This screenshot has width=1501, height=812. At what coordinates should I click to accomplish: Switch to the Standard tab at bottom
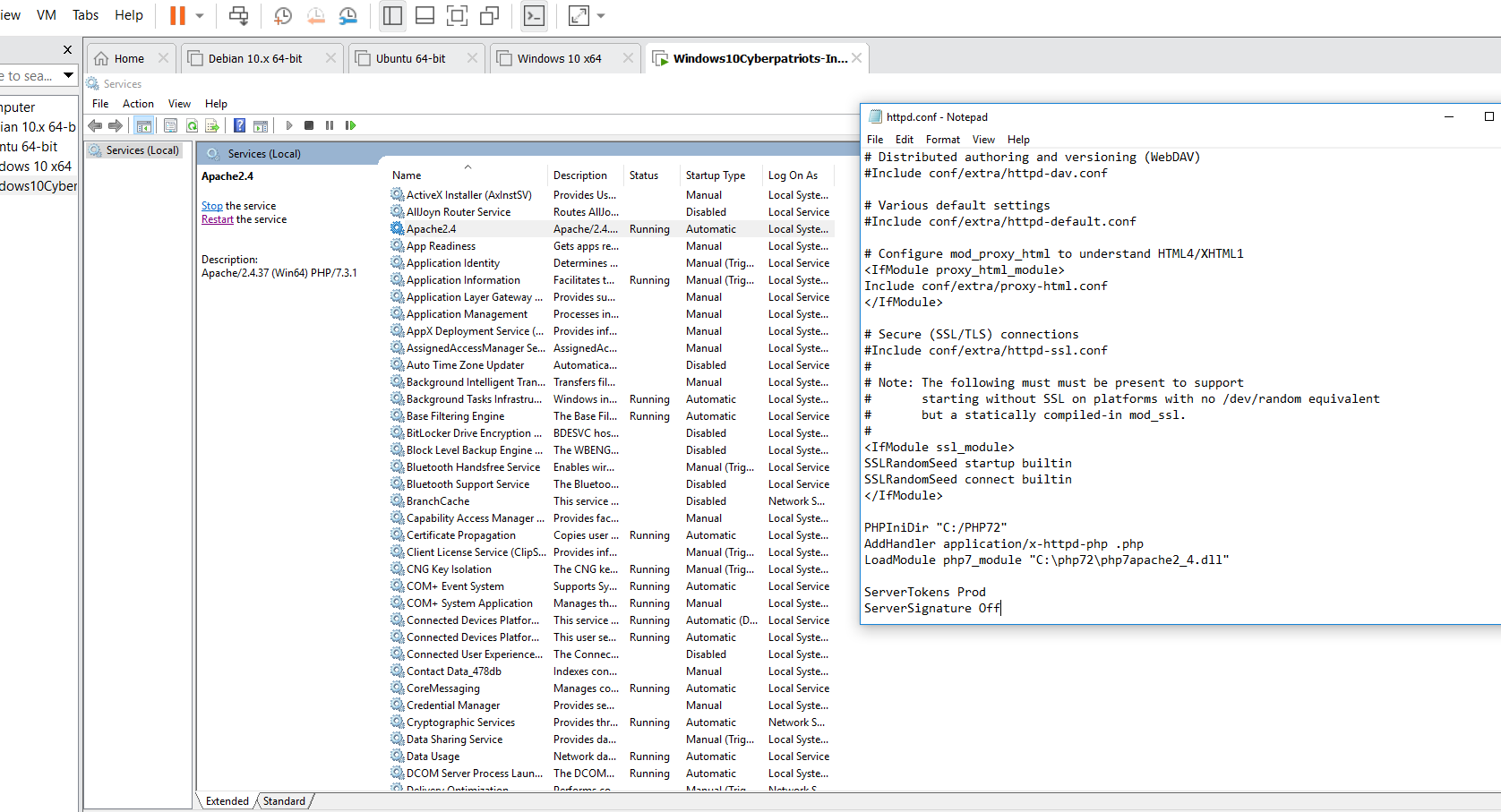pos(284,801)
